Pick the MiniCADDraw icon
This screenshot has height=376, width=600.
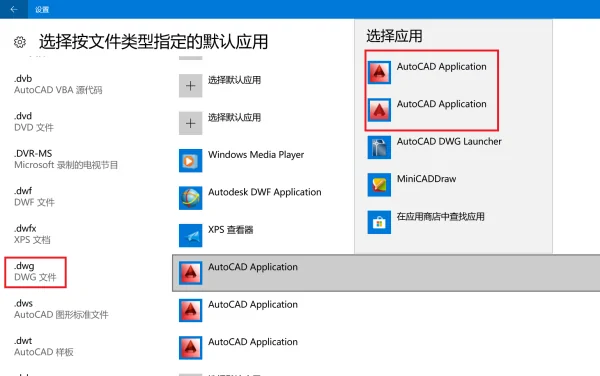[x=379, y=185]
